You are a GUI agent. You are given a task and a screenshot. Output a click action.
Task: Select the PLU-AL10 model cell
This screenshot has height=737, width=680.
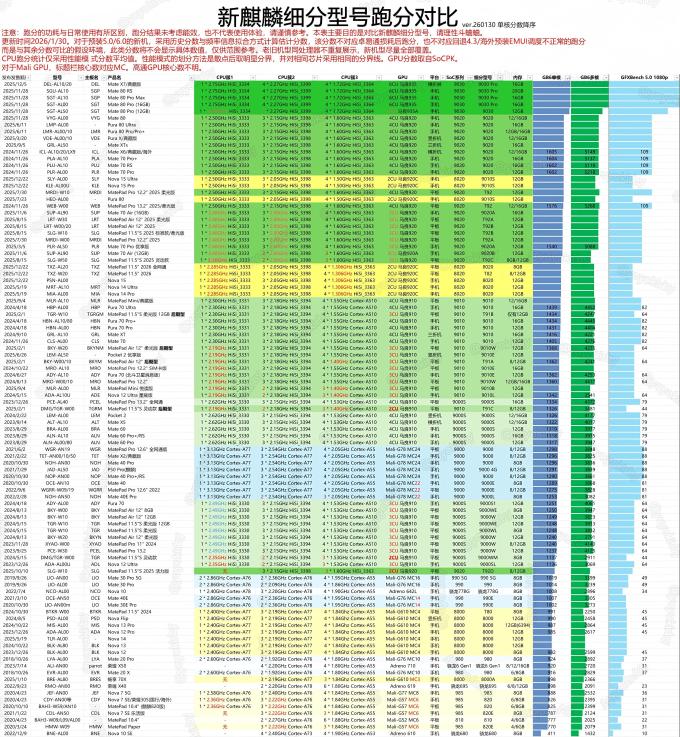tap(57, 165)
